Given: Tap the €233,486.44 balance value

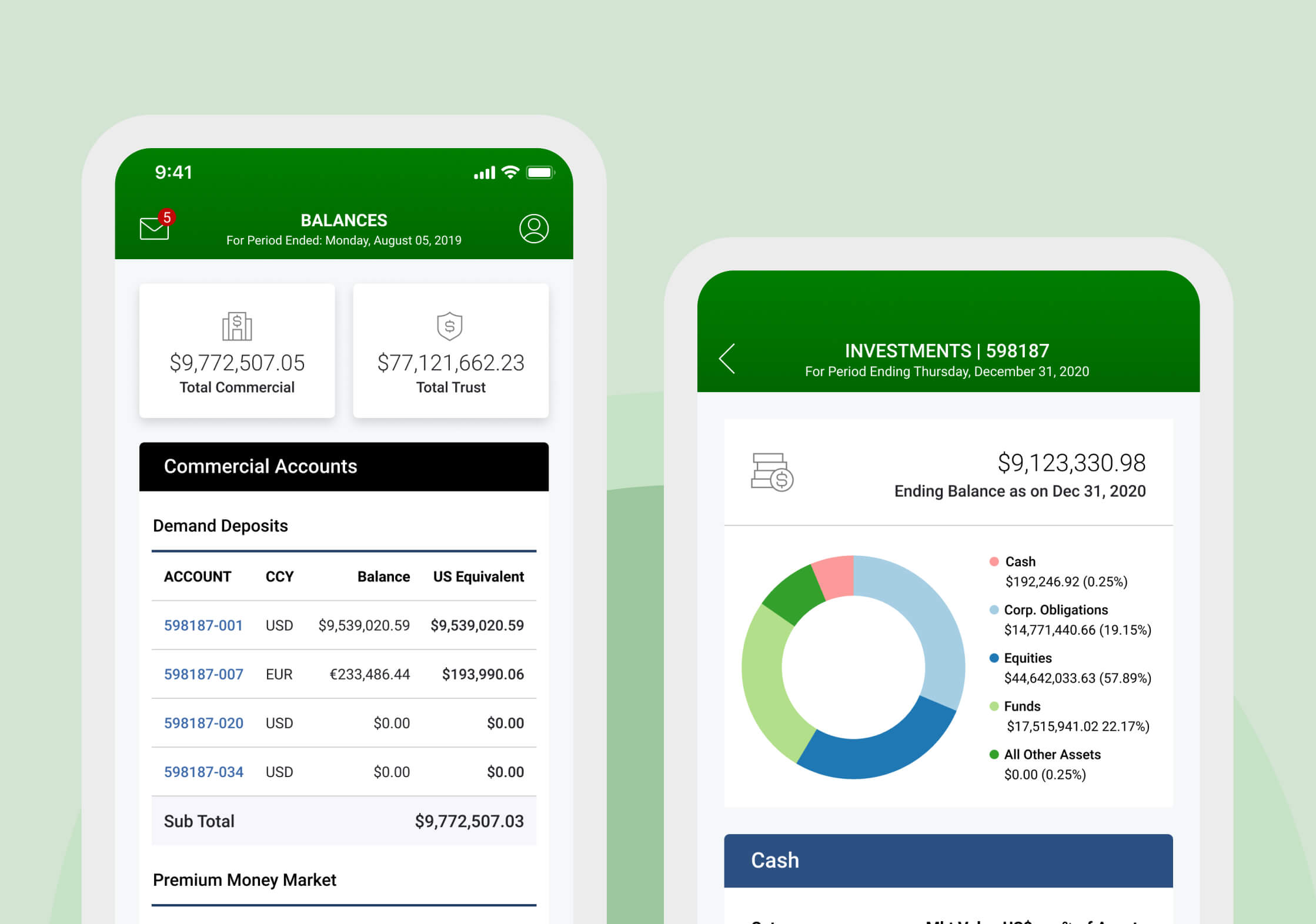Looking at the screenshot, I should pos(369,674).
